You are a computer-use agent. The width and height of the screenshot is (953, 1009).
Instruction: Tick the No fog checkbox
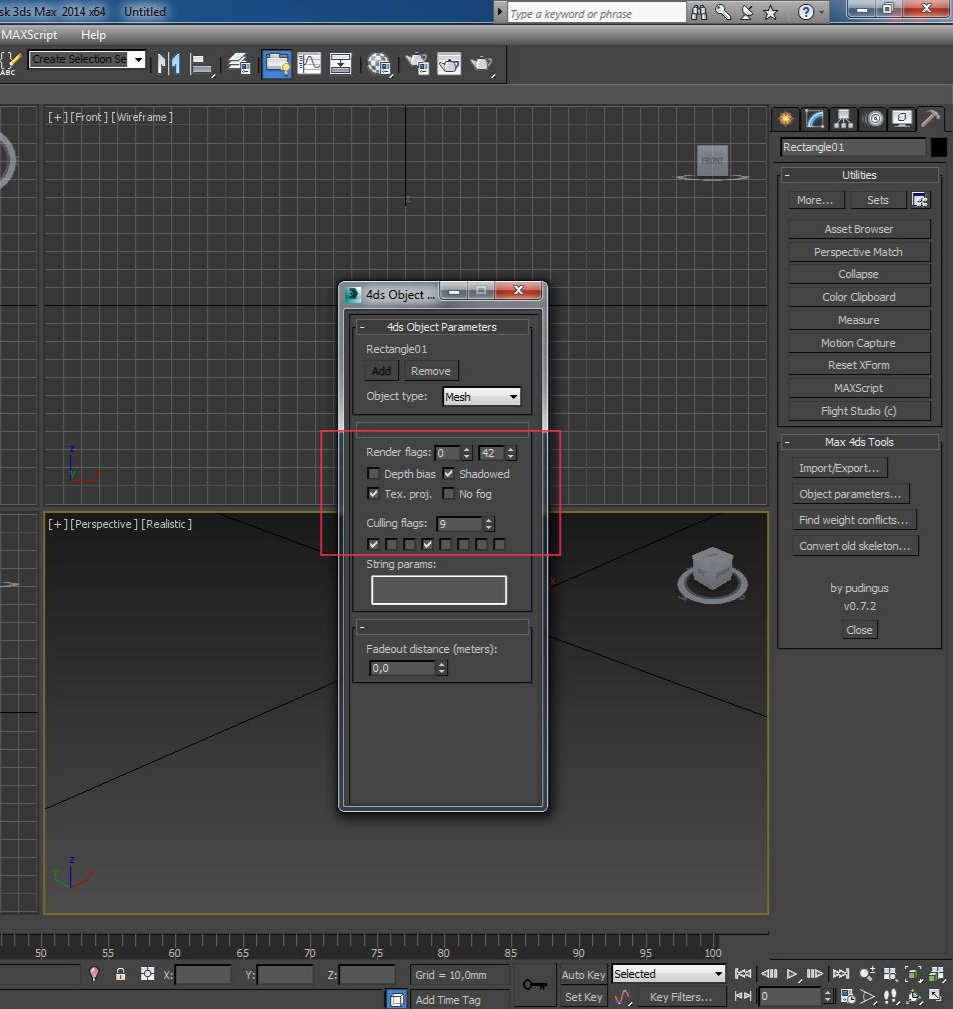tap(449, 494)
